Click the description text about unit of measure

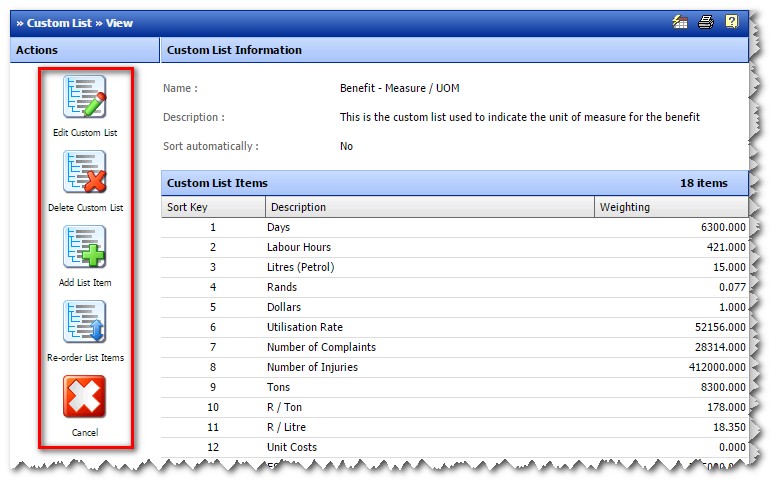pyautogui.click(x=520, y=117)
